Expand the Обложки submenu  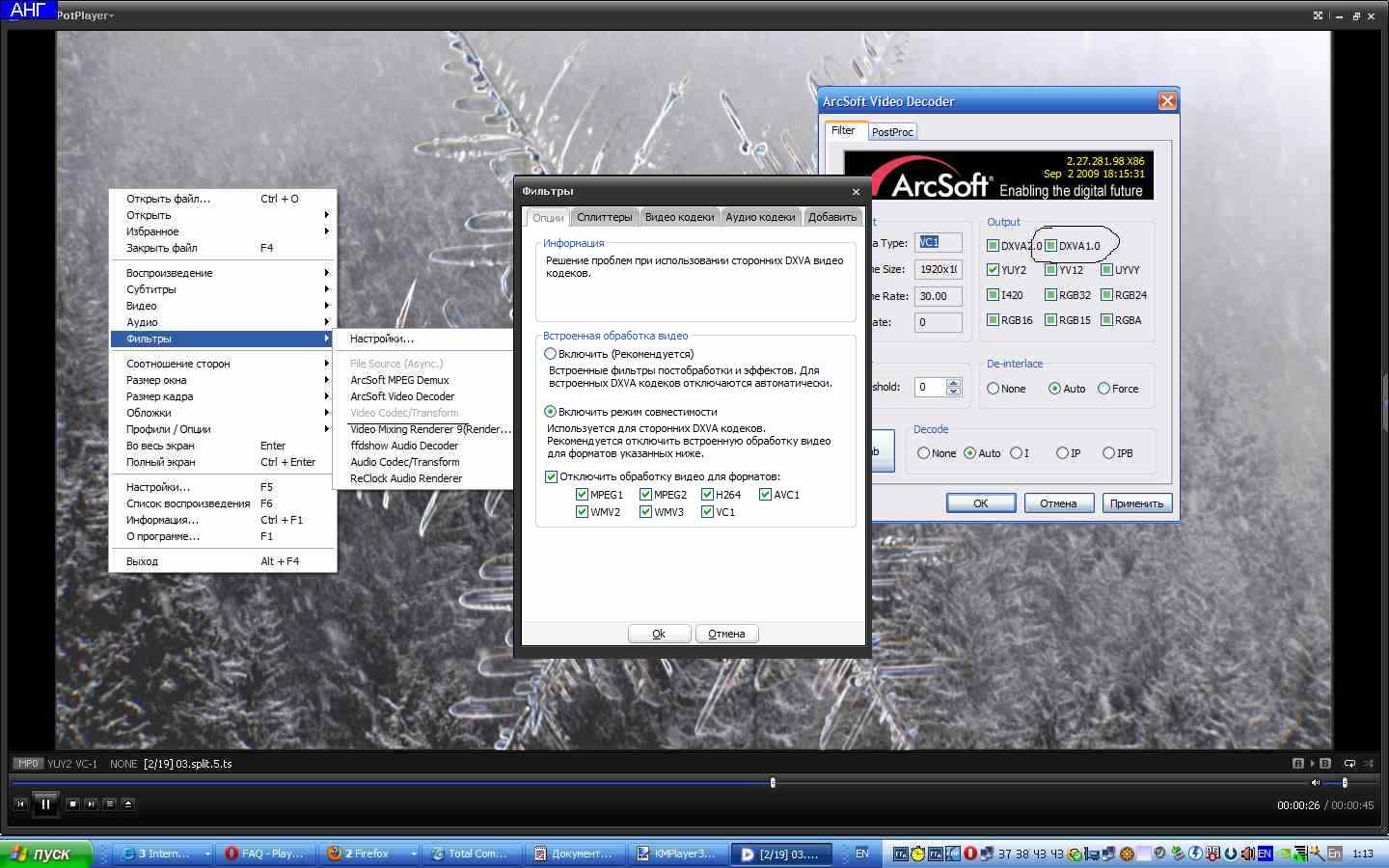click(222, 413)
